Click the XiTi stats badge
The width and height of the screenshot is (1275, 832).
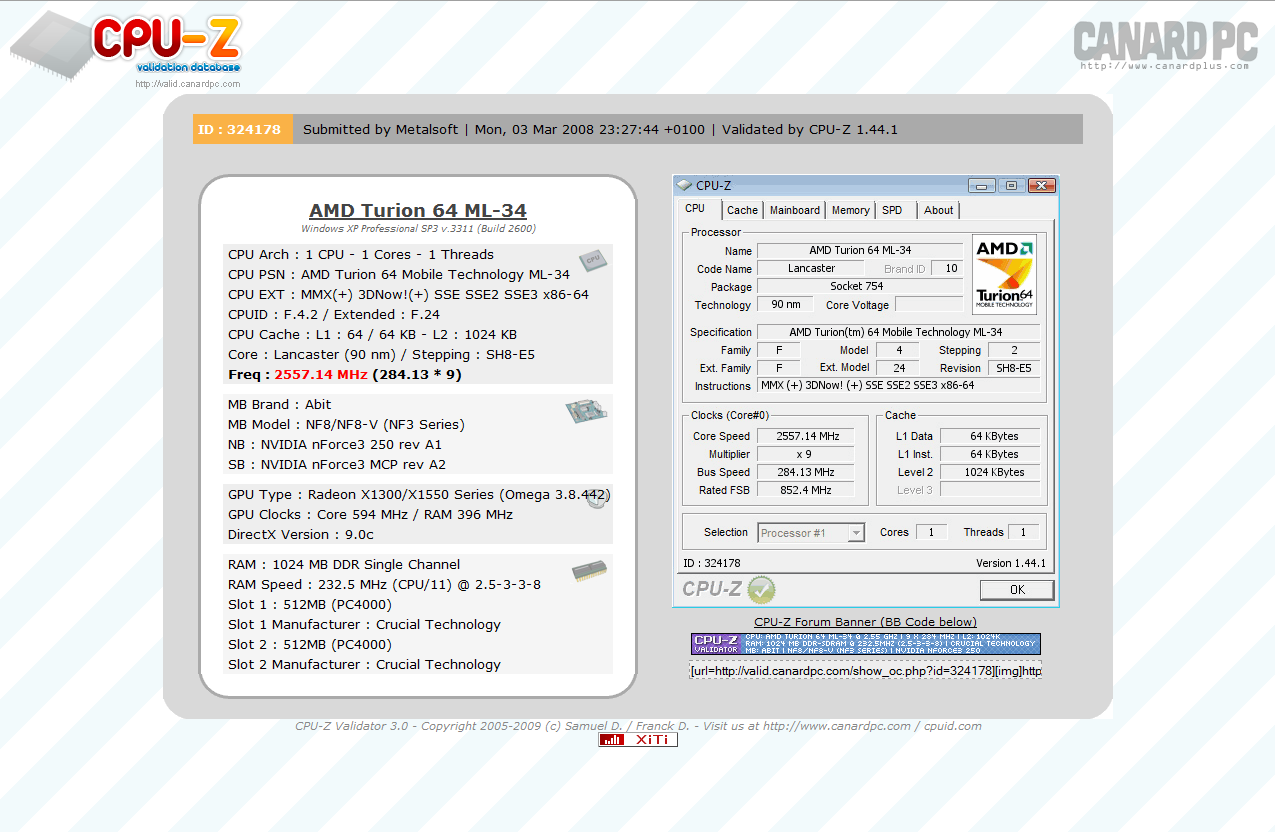(x=638, y=740)
